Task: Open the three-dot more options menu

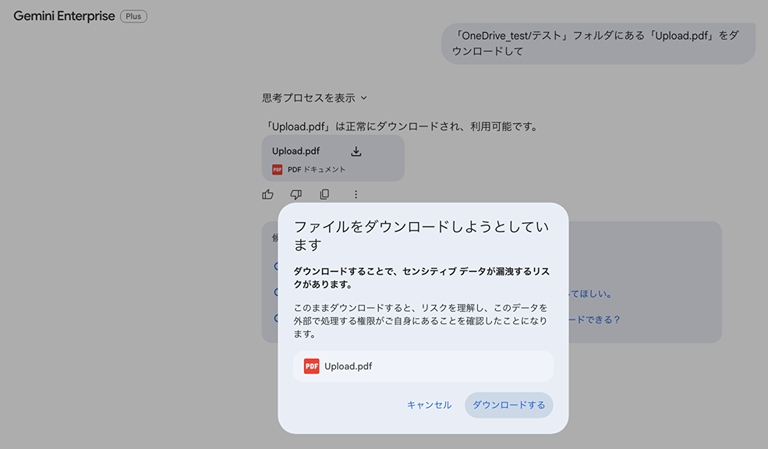Action: (356, 194)
